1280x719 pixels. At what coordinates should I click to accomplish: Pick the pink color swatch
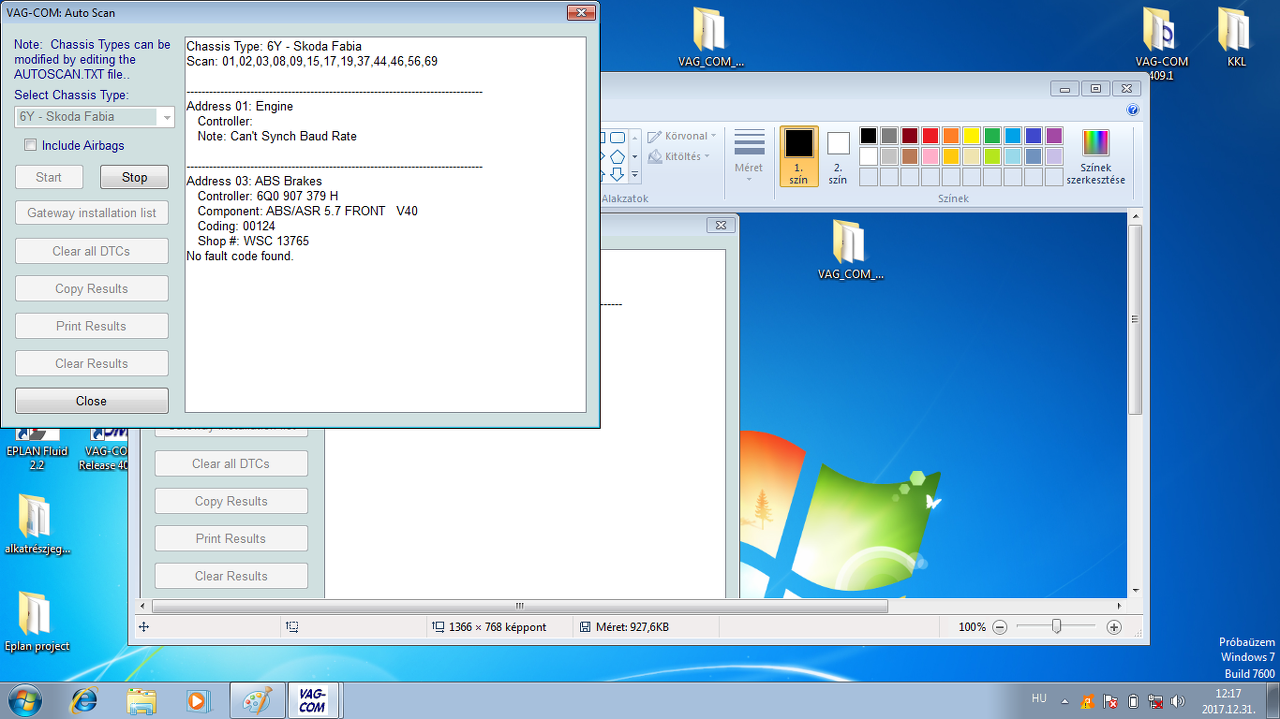(930, 156)
